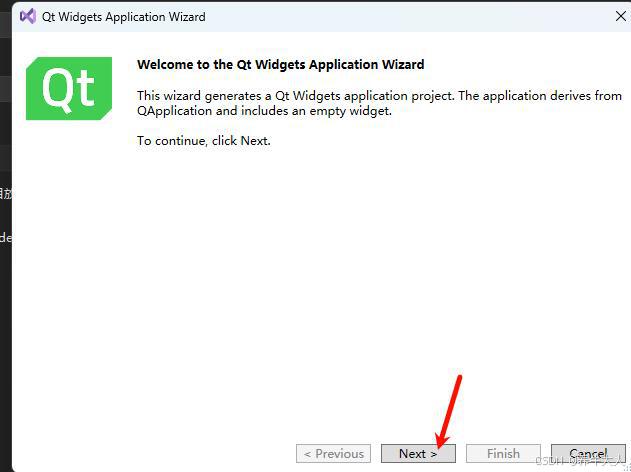This screenshot has width=631, height=472.
Task: Cancel the Qt Widgets Application Wizard
Action: tap(588, 453)
